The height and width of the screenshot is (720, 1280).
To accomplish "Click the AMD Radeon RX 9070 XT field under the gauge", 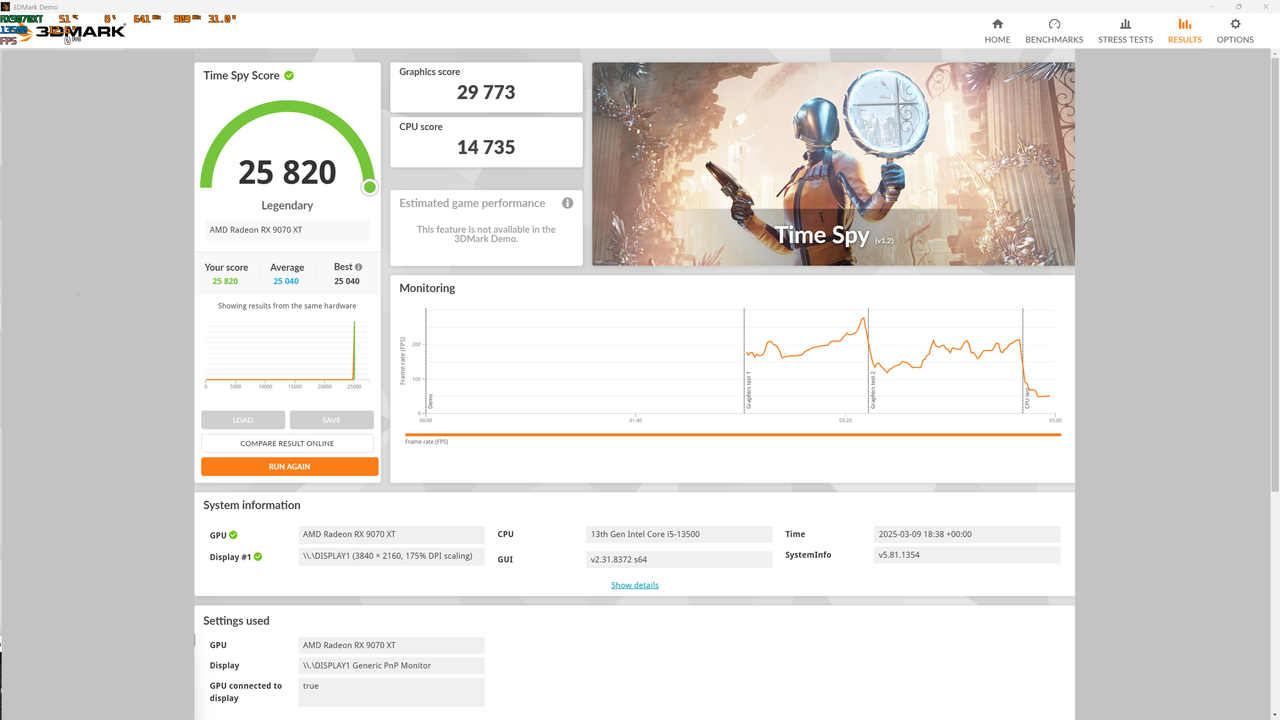I will point(287,230).
